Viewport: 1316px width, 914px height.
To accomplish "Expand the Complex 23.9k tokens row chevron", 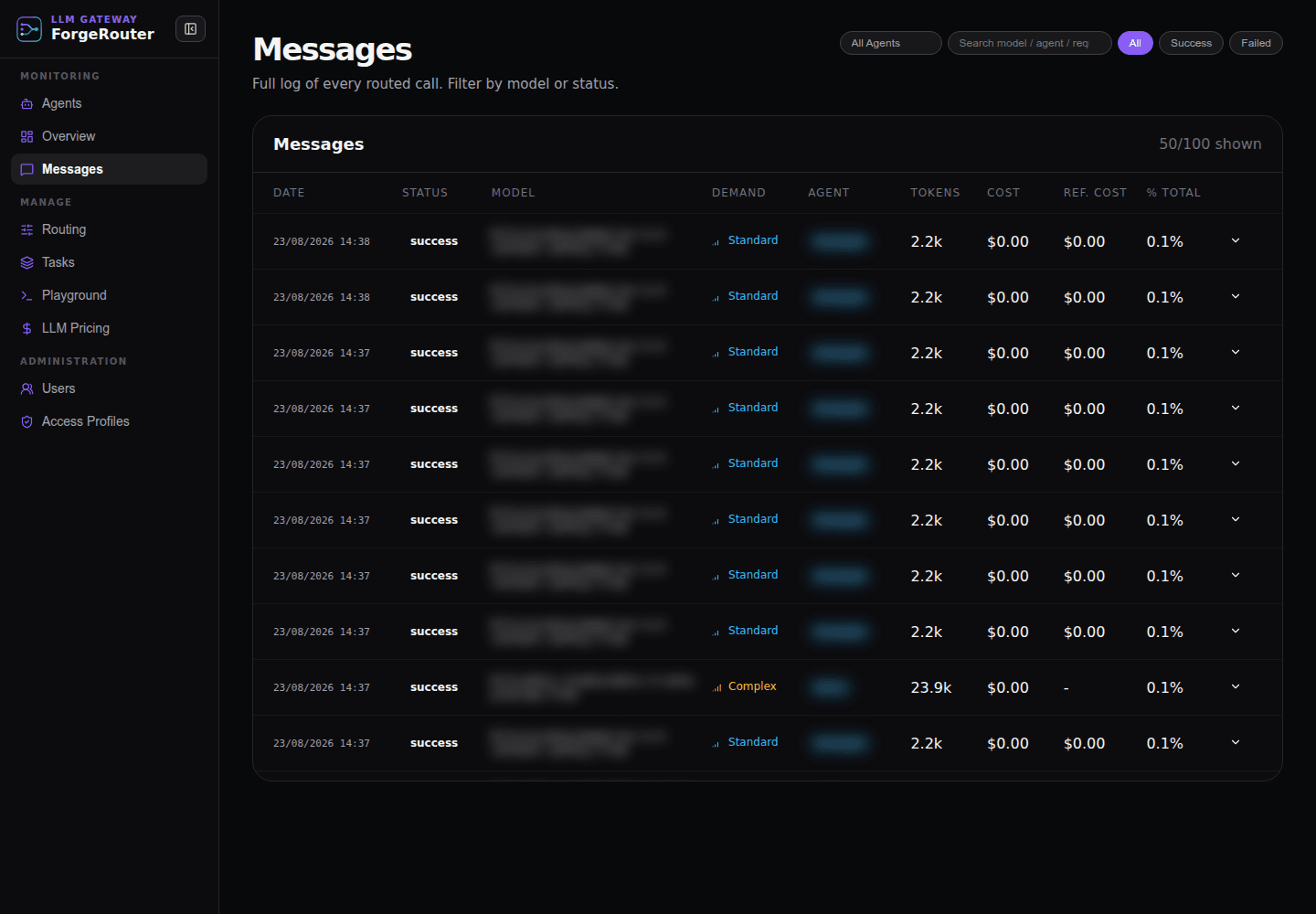I will click(x=1236, y=687).
